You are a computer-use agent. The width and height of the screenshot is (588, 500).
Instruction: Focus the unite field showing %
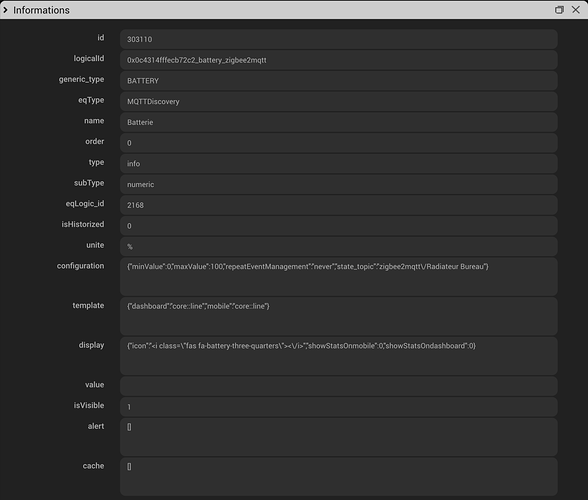pyautogui.click(x=339, y=246)
